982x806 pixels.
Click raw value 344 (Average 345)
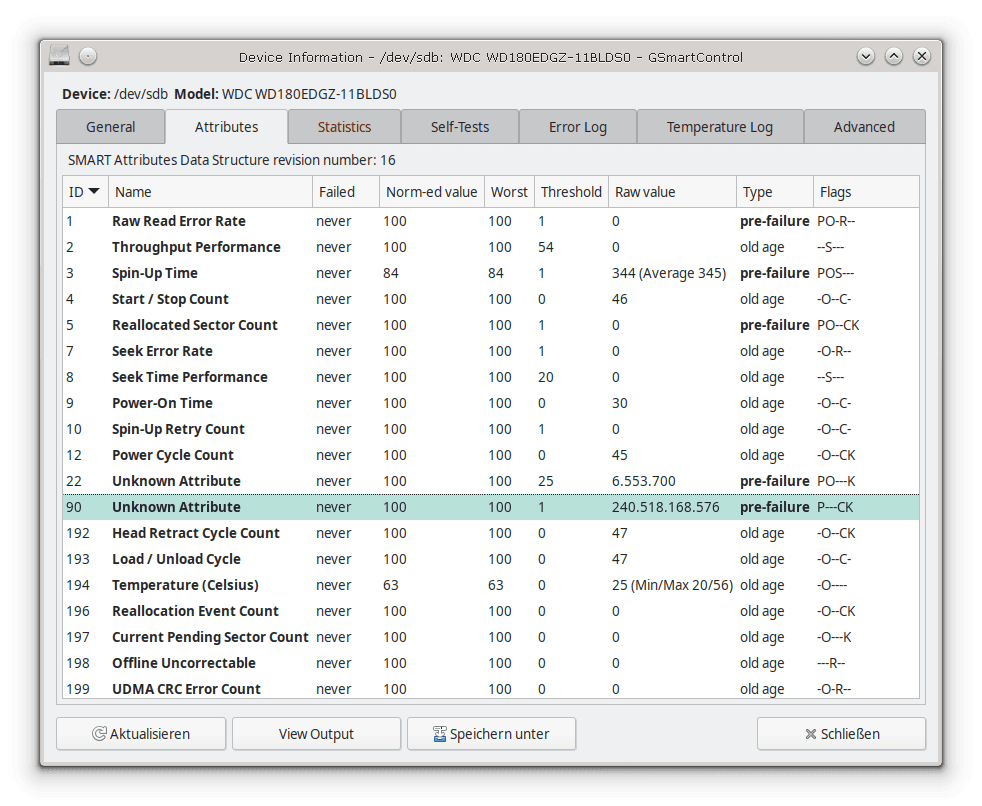(x=669, y=273)
